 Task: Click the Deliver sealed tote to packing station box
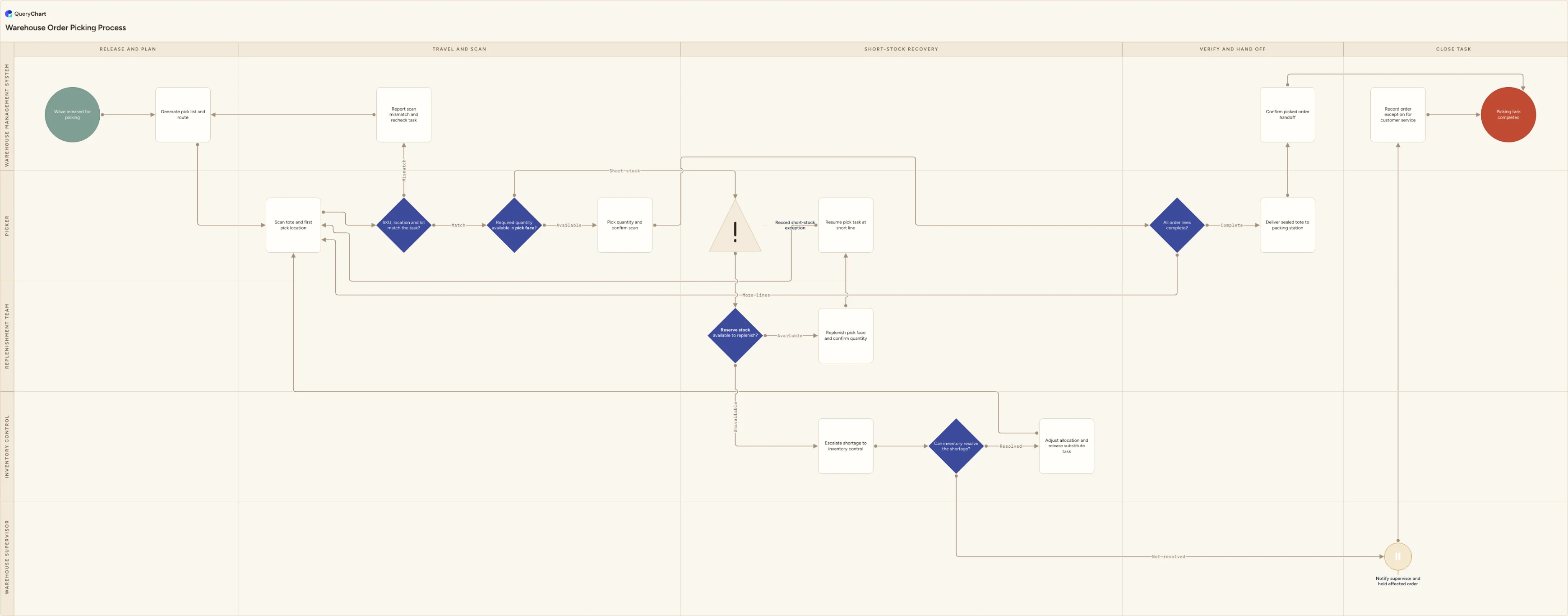click(x=1287, y=225)
